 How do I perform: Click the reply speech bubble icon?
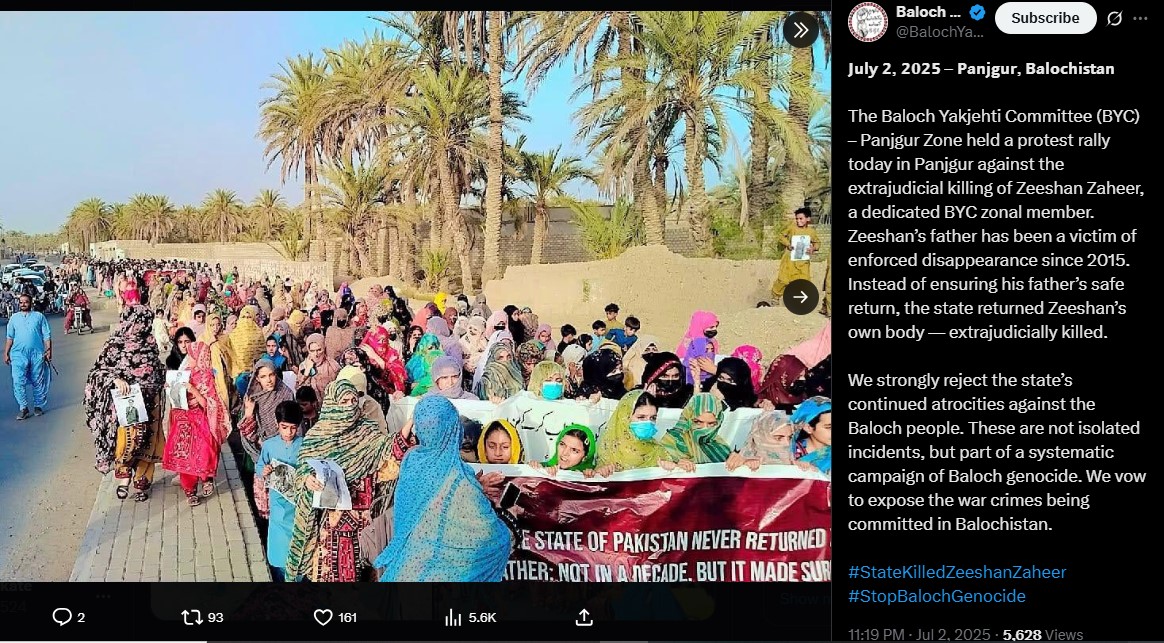click(62, 617)
